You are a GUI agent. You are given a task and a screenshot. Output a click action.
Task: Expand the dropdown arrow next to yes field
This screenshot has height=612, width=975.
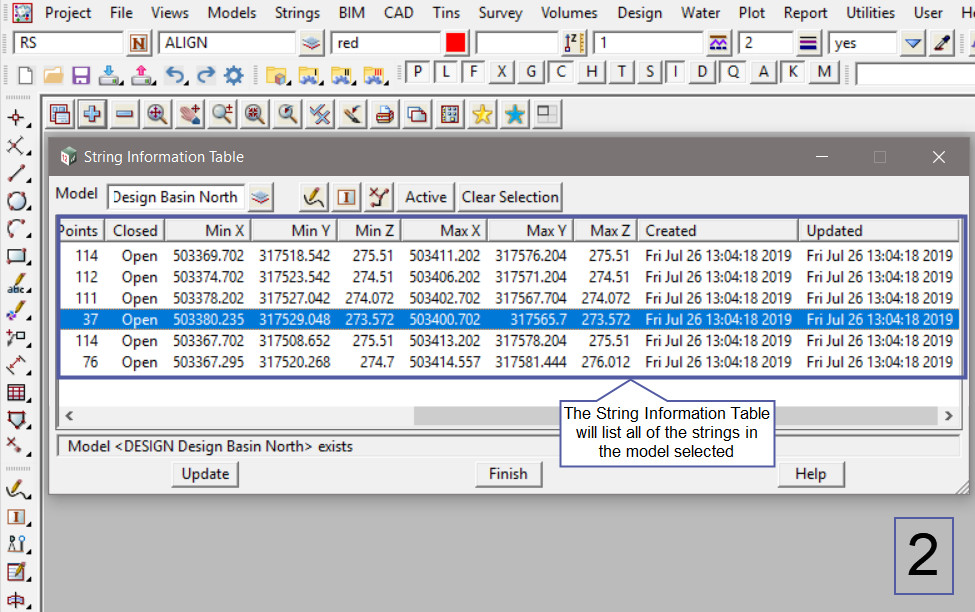click(x=912, y=43)
